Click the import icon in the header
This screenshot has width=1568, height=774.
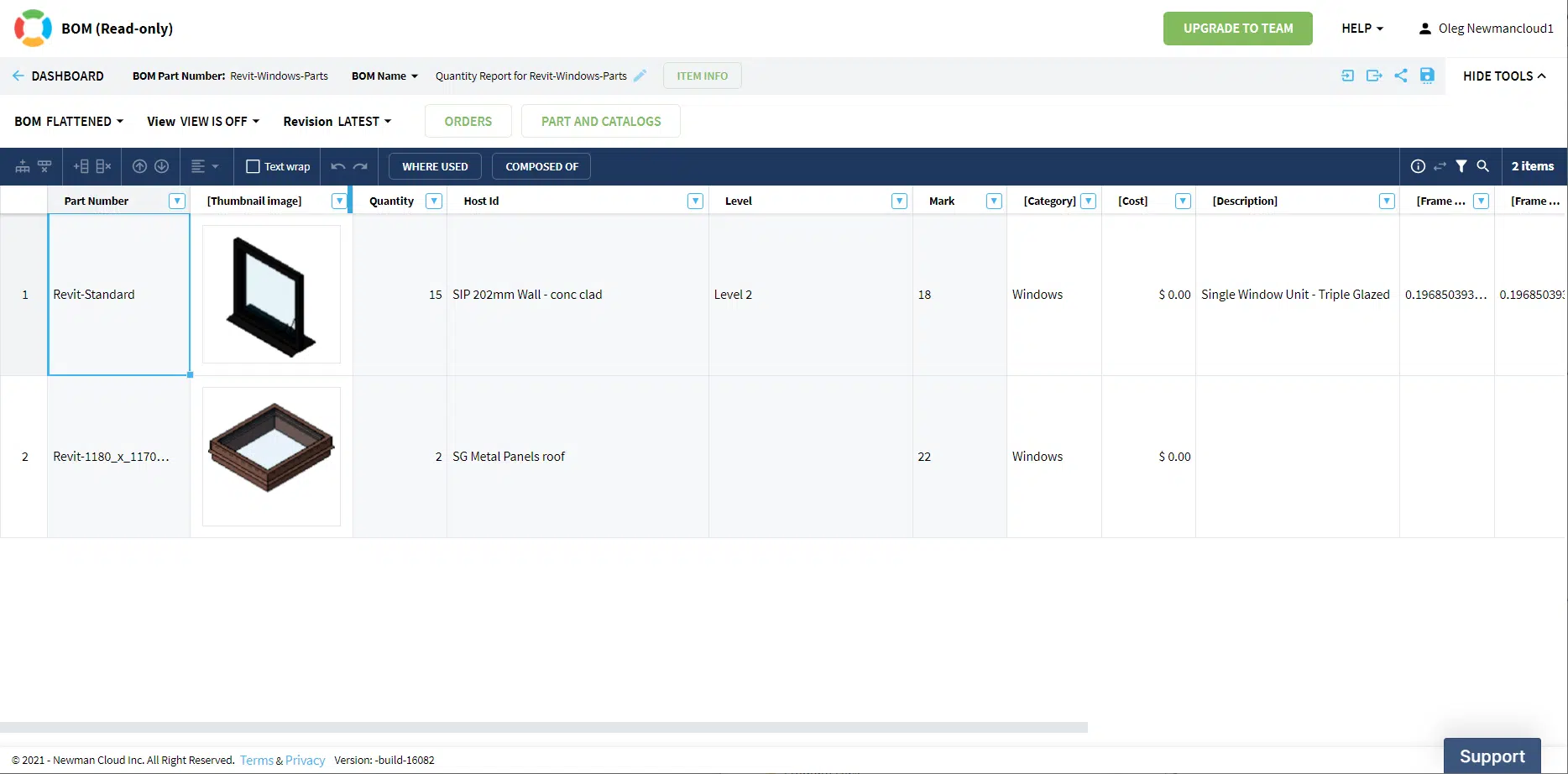pos(1347,76)
